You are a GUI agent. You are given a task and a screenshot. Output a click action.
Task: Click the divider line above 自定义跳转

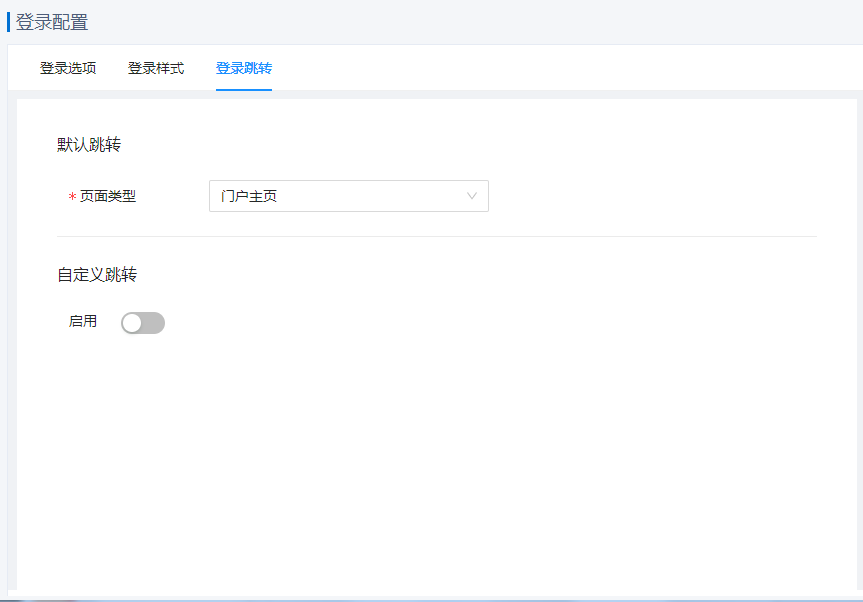pyautogui.click(x=436, y=237)
